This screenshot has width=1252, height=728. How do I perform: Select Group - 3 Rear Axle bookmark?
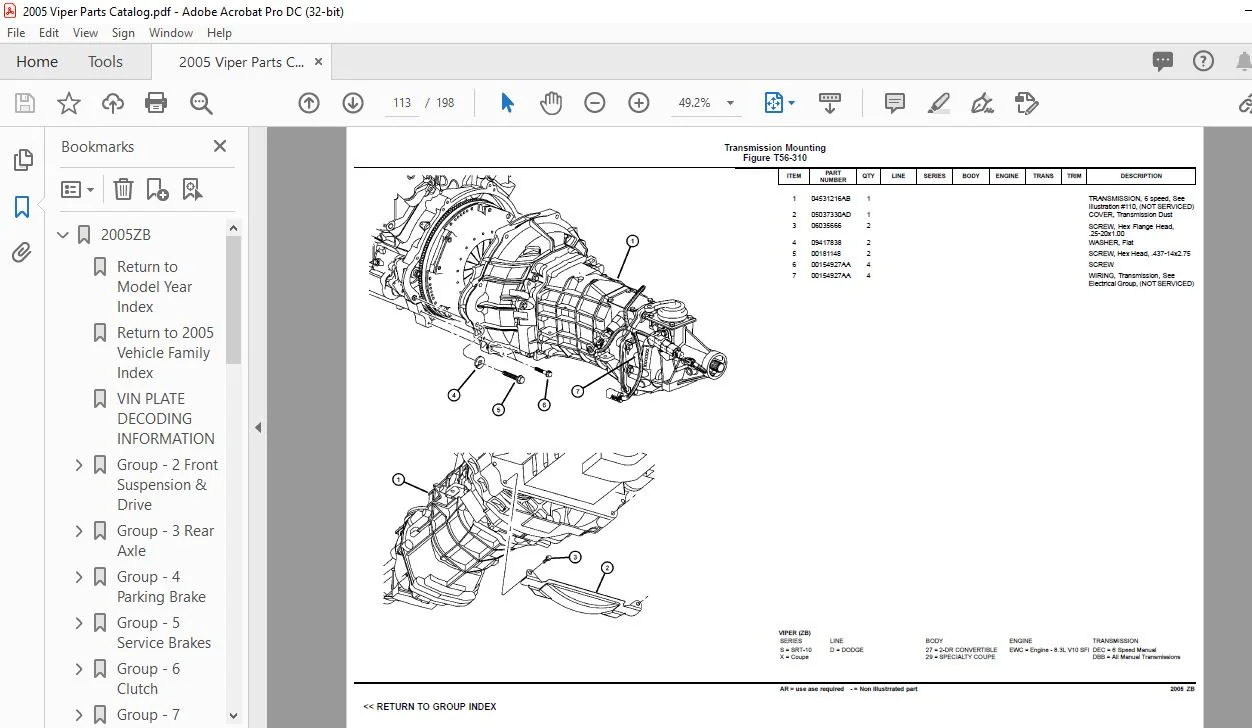(x=165, y=541)
